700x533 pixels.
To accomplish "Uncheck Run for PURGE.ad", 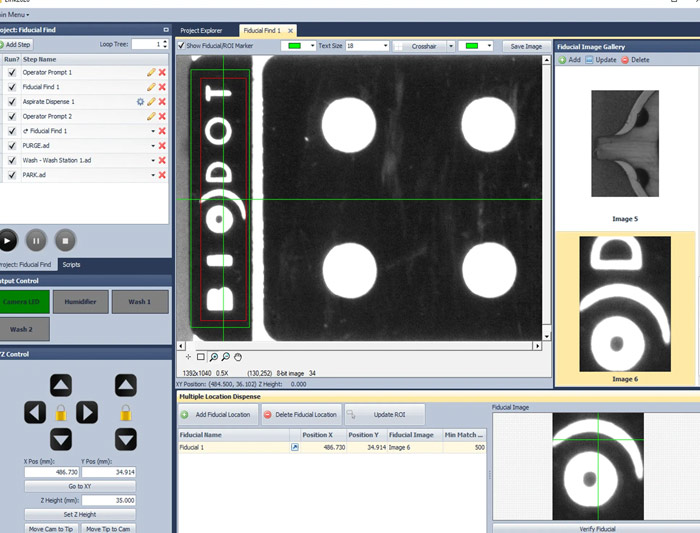I will pyautogui.click(x=12, y=146).
